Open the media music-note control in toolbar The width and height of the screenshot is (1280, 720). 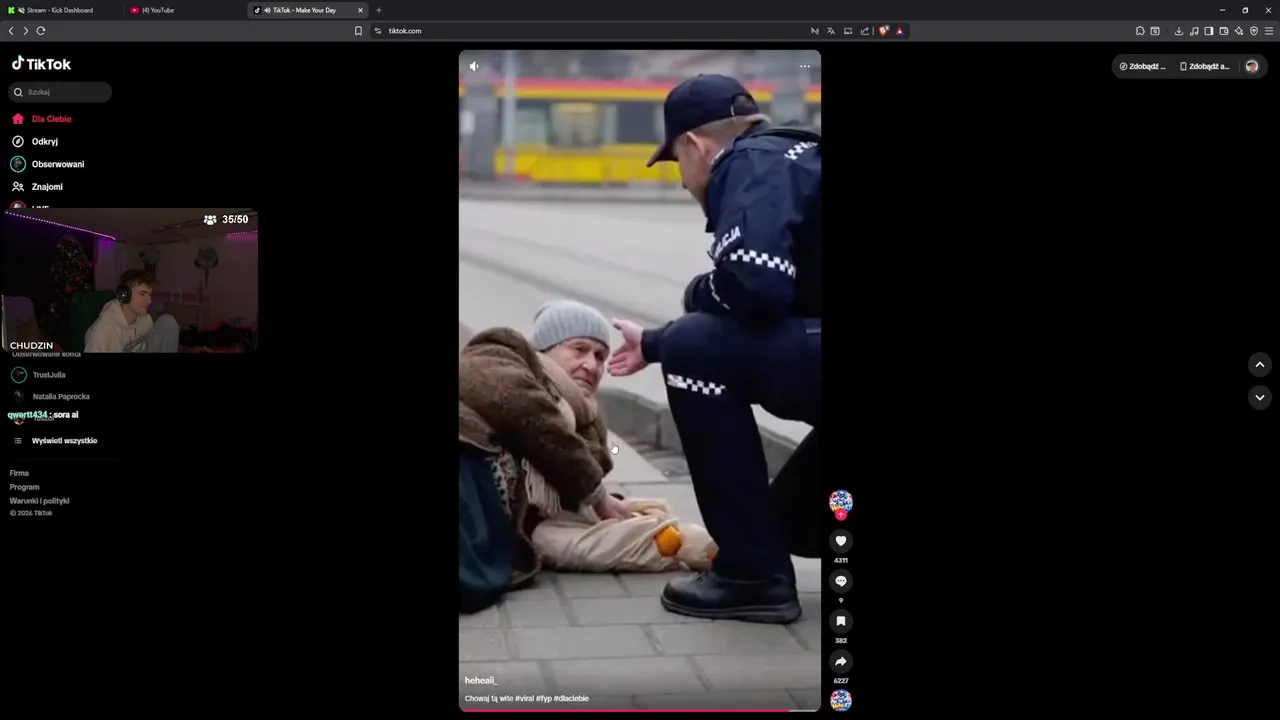pos(1194,31)
